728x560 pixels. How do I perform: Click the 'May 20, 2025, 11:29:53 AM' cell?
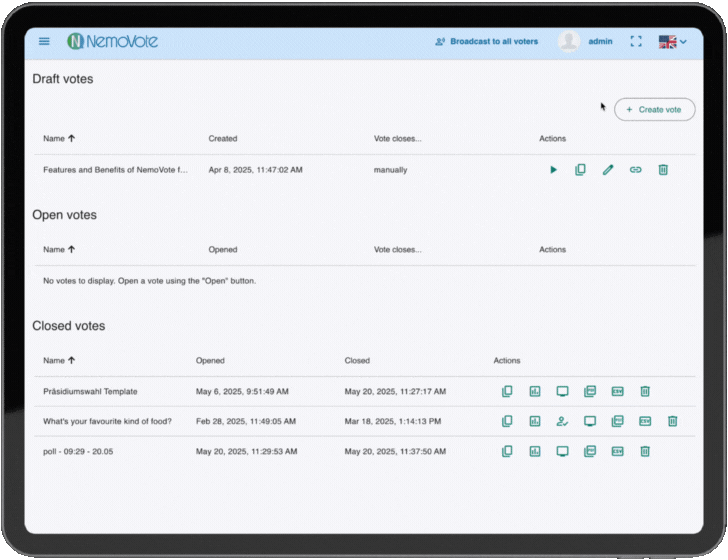247,451
